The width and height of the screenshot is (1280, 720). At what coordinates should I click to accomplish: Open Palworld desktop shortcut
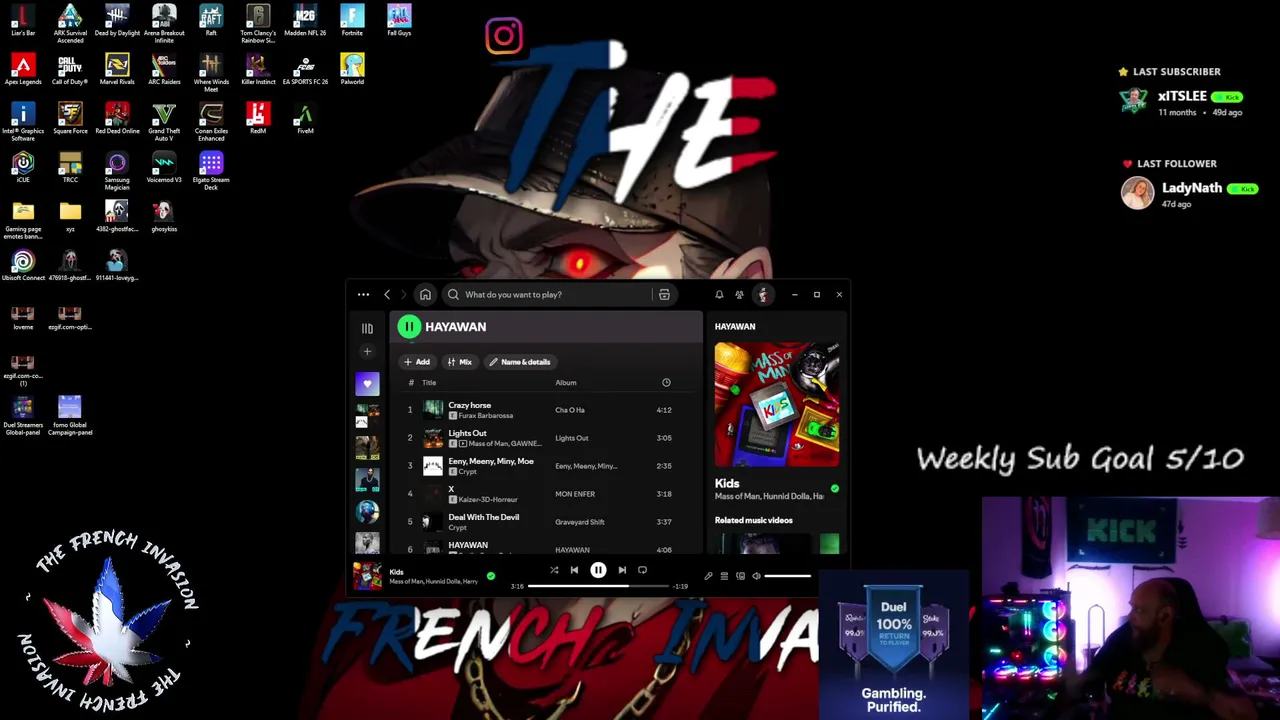pyautogui.click(x=352, y=69)
